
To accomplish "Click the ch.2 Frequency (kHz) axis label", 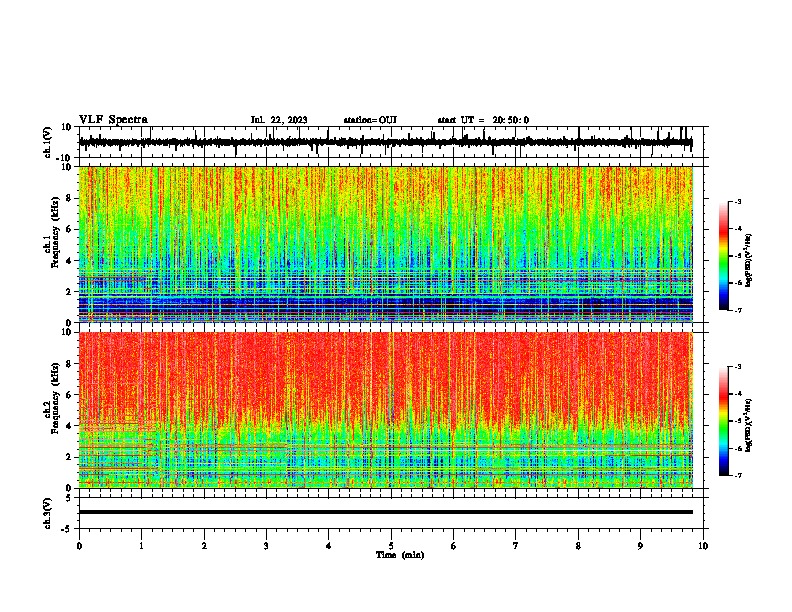I will [x=52, y=398].
